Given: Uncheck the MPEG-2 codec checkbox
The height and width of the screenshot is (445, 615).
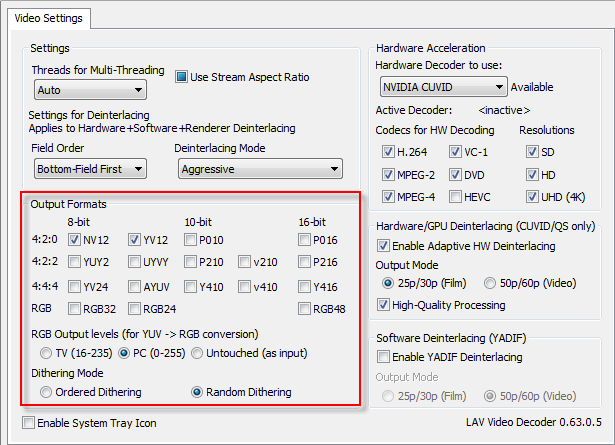Looking at the screenshot, I should point(388,174).
